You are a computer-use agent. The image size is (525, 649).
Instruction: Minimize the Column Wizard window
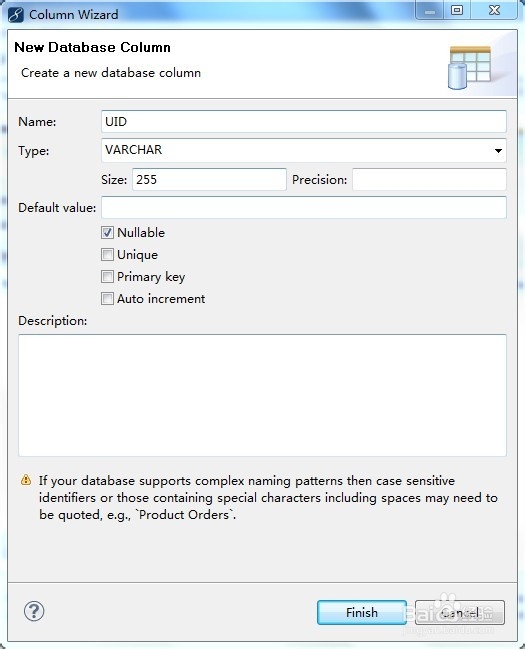click(x=430, y=10)
